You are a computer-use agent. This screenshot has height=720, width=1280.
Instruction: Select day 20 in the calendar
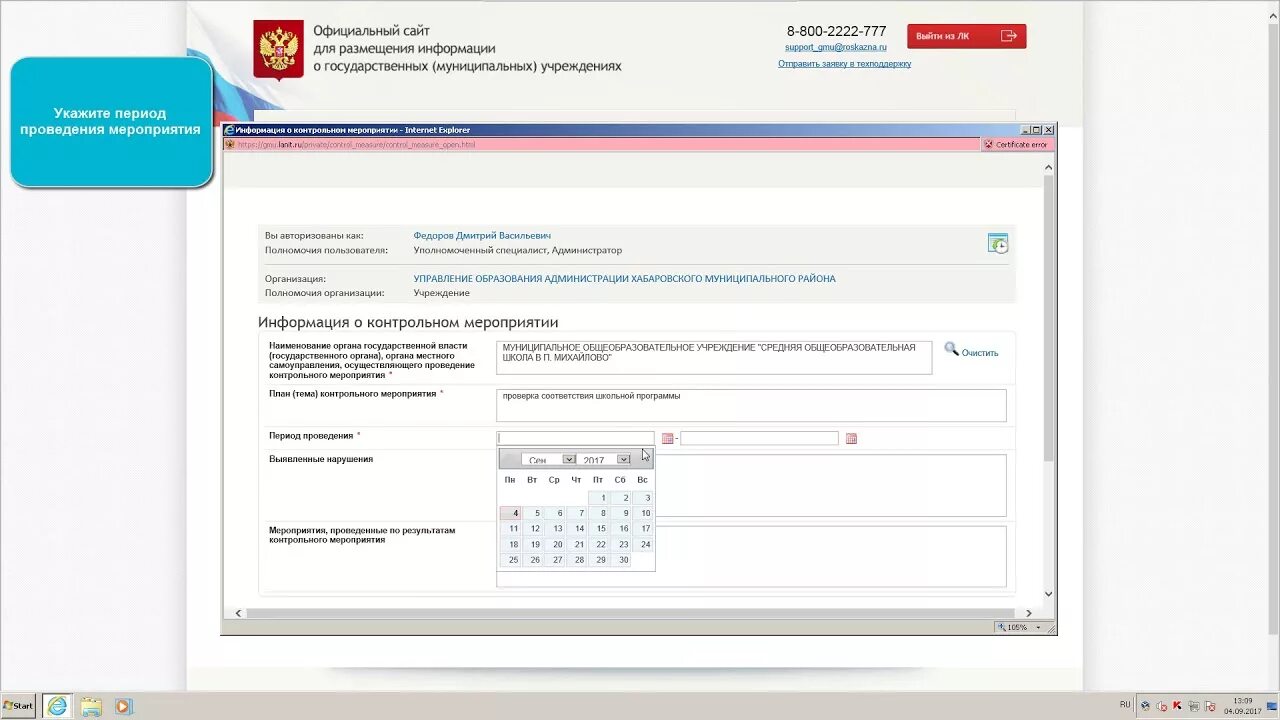coord(554,545)
